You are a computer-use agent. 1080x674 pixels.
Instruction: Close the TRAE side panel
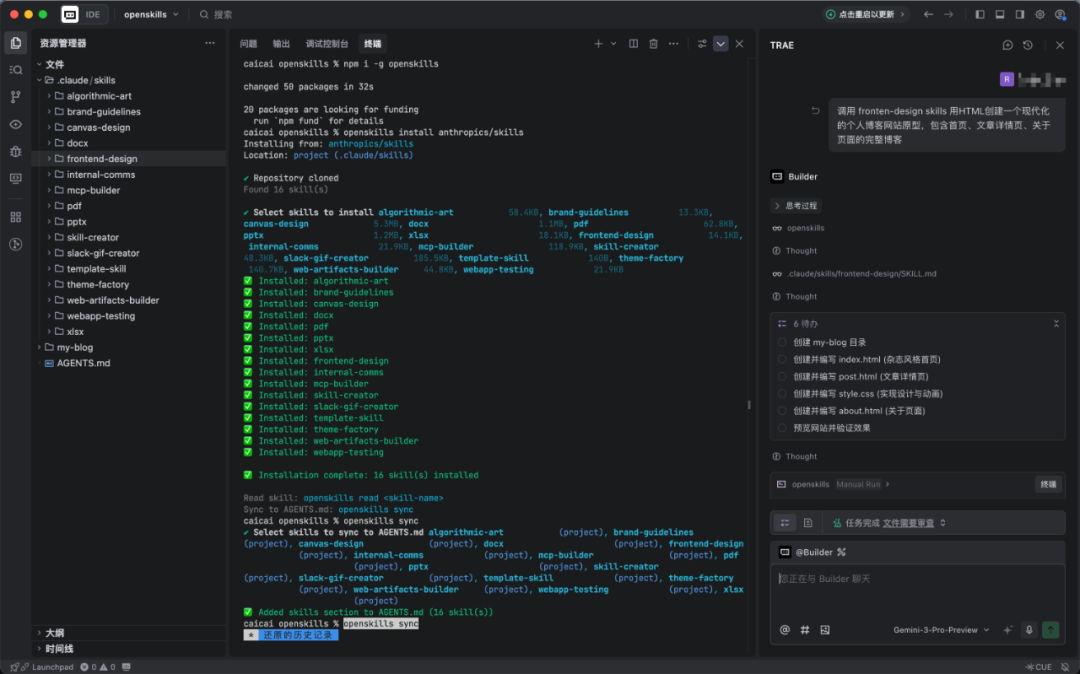tap(1059, 45)
